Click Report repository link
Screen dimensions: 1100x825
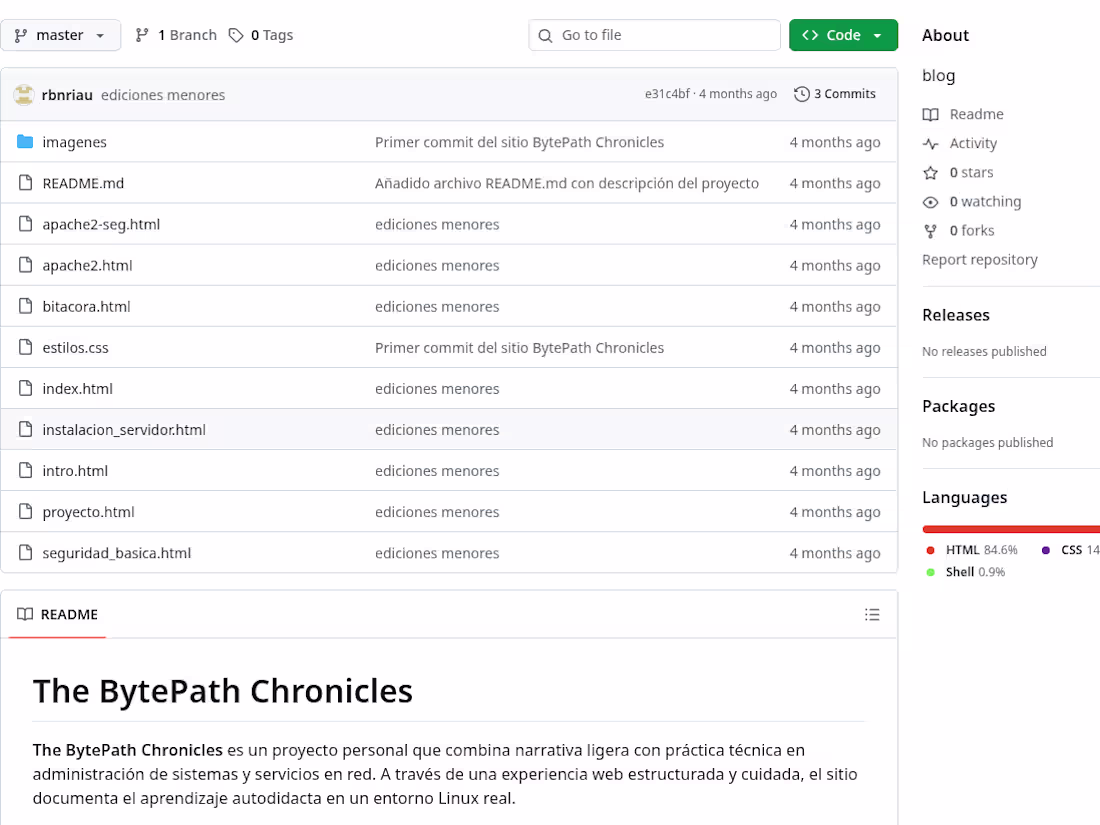click(980, 259)
